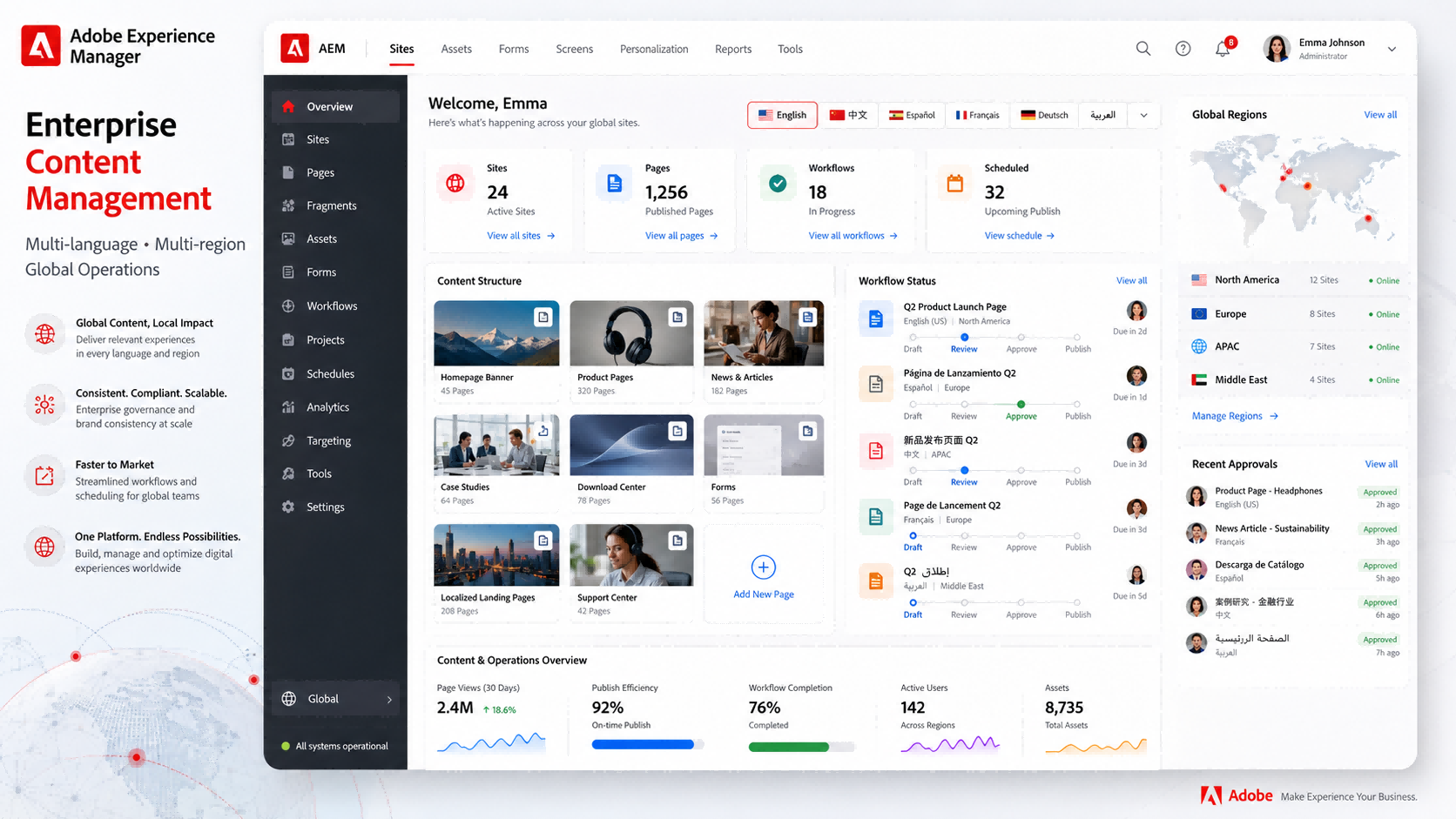Open Overview in the sidebar
1456x819 pixels.
pos(335,106)
